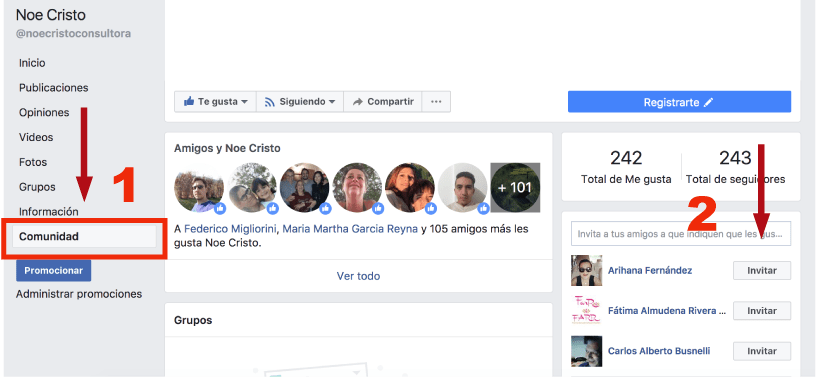Image resolution: width=819 pixels, height=377 pixels.
Task: Open the +101 more friends thumbnail
Action: [x=515, y=187]
